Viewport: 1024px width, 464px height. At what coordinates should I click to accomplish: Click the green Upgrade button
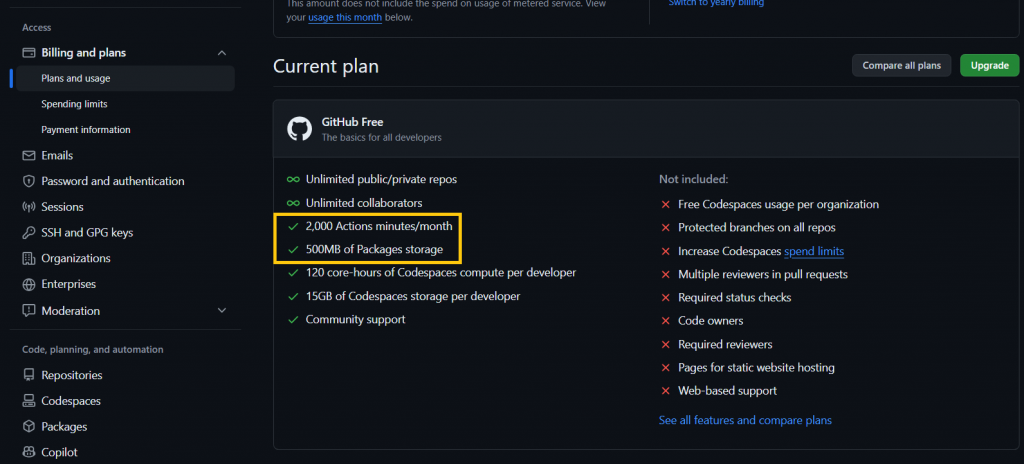click(x=989, y=65)
